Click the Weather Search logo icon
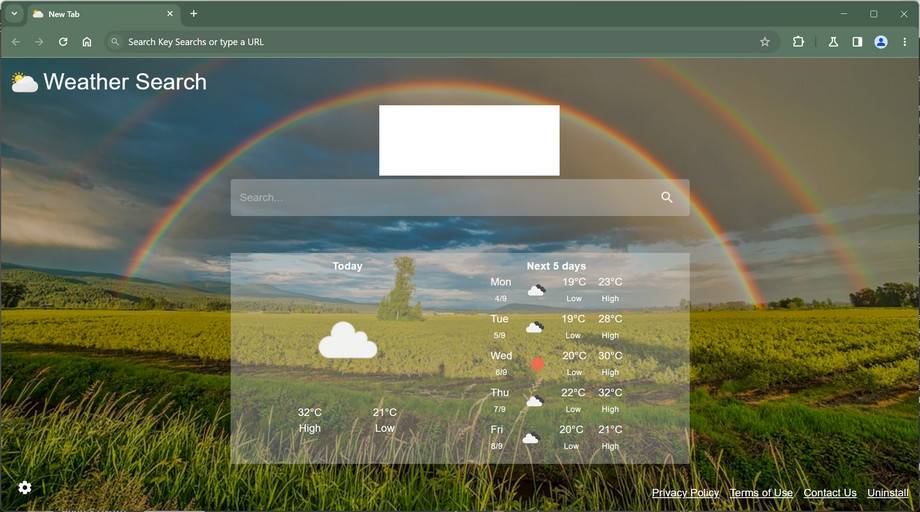Viewport: 920px width, 512px height. (x=24, y=83)
